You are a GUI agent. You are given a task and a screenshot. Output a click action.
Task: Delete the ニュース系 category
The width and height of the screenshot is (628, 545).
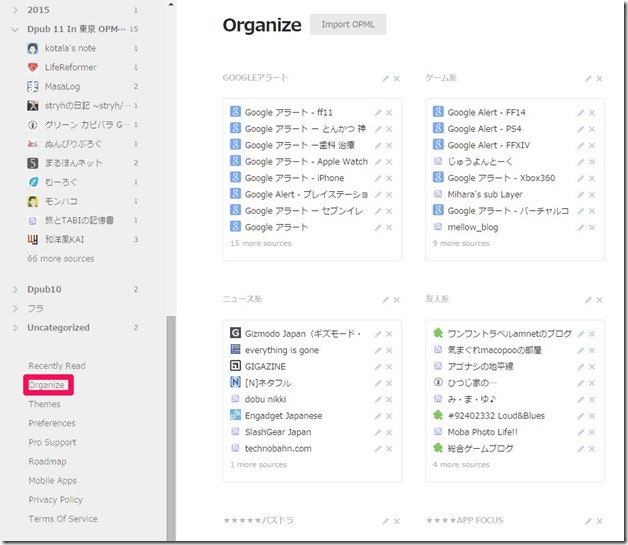[x=397, y=300]
